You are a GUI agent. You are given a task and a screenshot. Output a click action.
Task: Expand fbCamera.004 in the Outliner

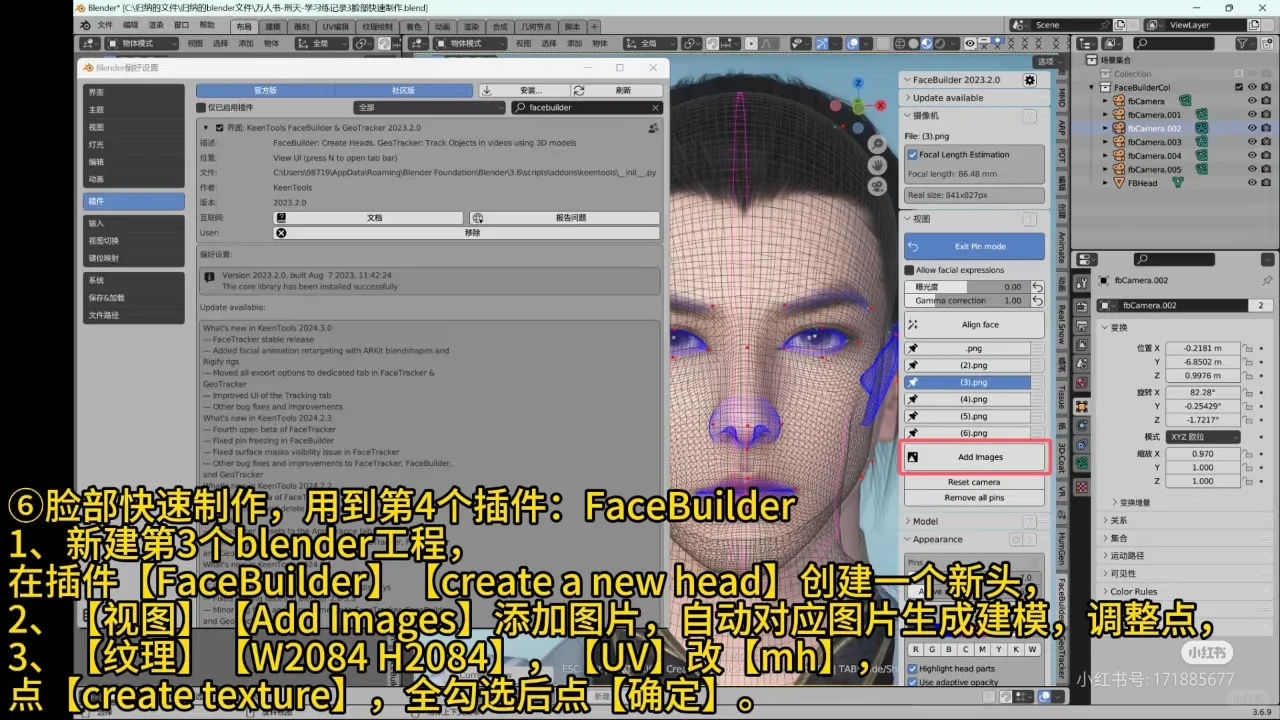pyautogui.click(x=1105, y=156)
